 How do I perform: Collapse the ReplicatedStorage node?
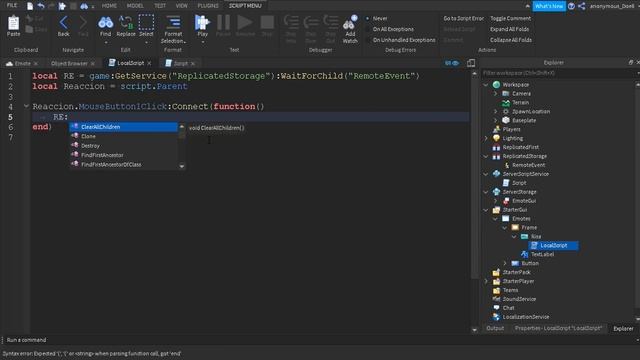(486, 156)
